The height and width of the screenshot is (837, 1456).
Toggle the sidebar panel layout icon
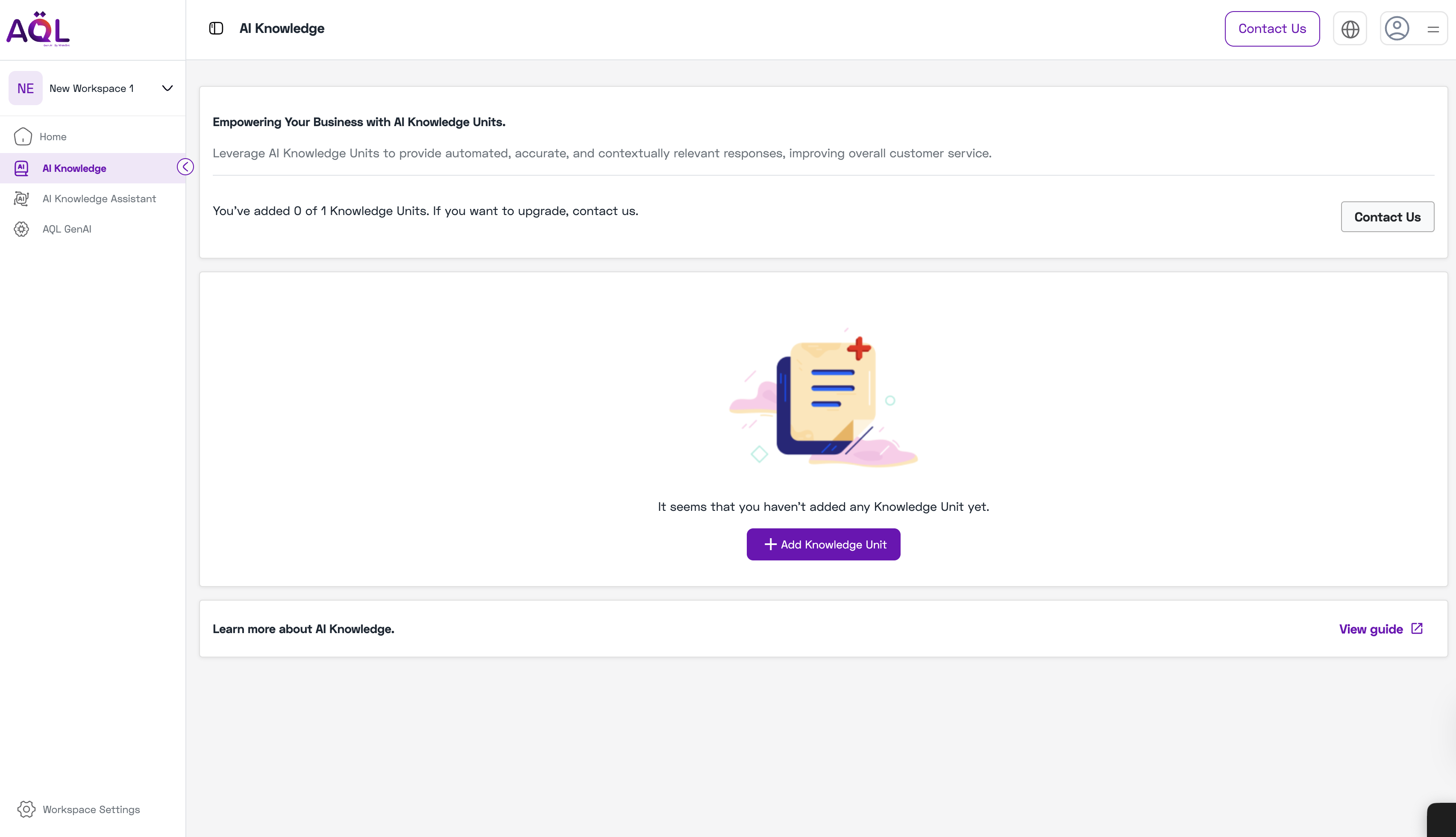(x=216, y=28)
